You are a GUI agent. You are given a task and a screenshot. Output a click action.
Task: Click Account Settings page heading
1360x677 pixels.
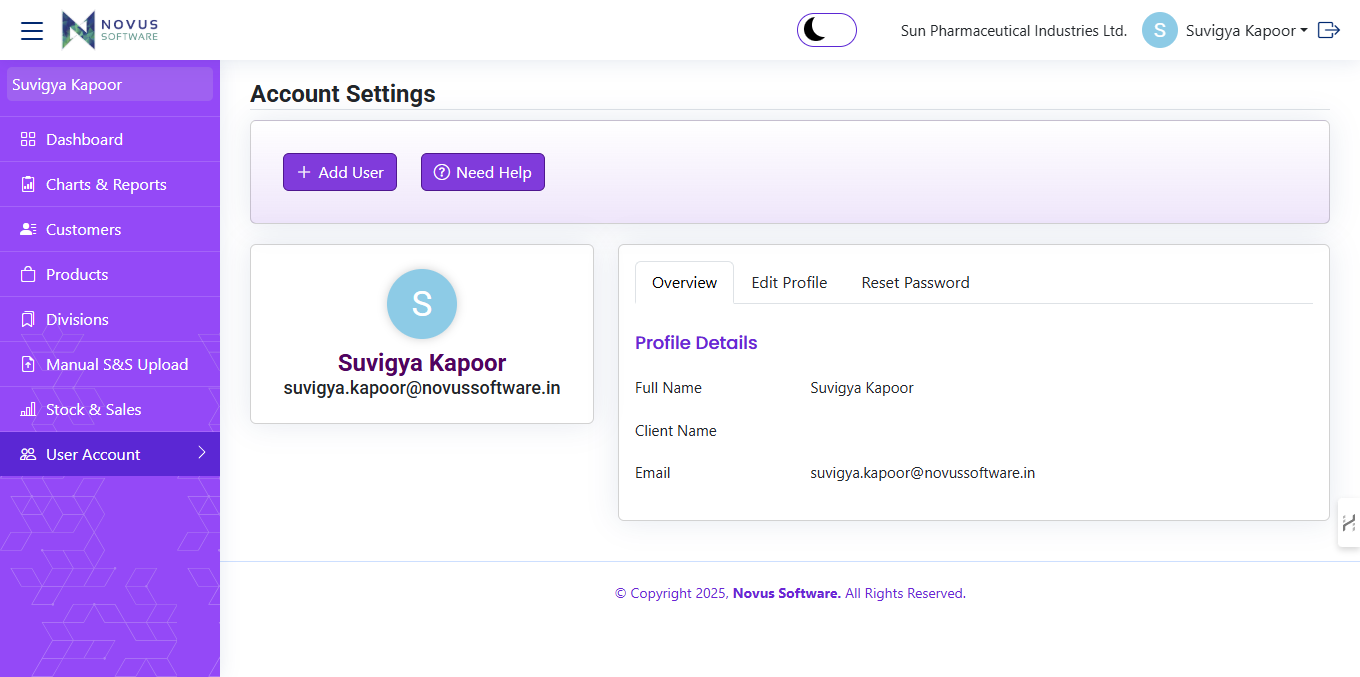click(x=343, y=94)
